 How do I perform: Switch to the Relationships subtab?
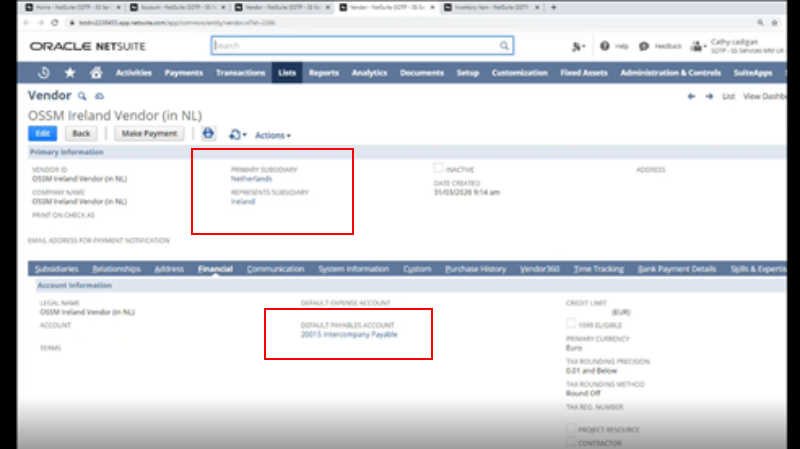coord(116,269)
